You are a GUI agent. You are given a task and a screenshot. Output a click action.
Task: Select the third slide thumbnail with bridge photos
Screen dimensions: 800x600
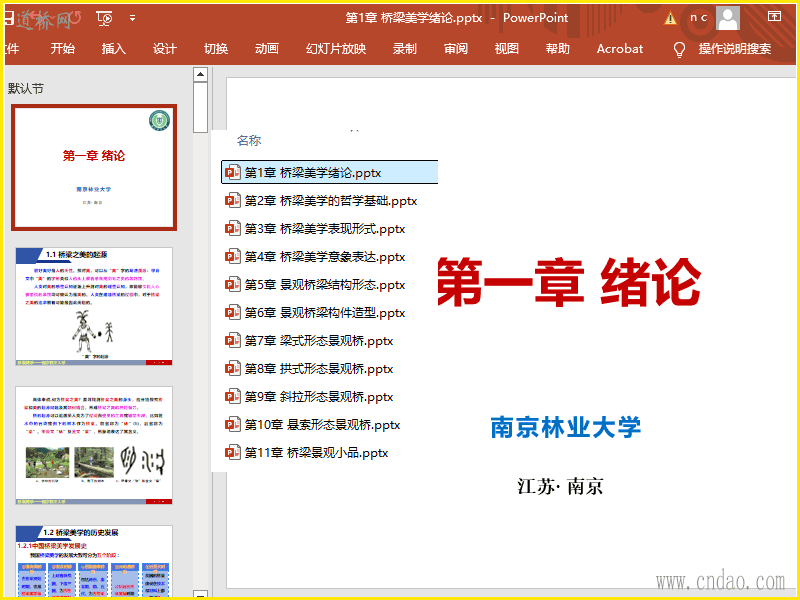pos(94,445)
